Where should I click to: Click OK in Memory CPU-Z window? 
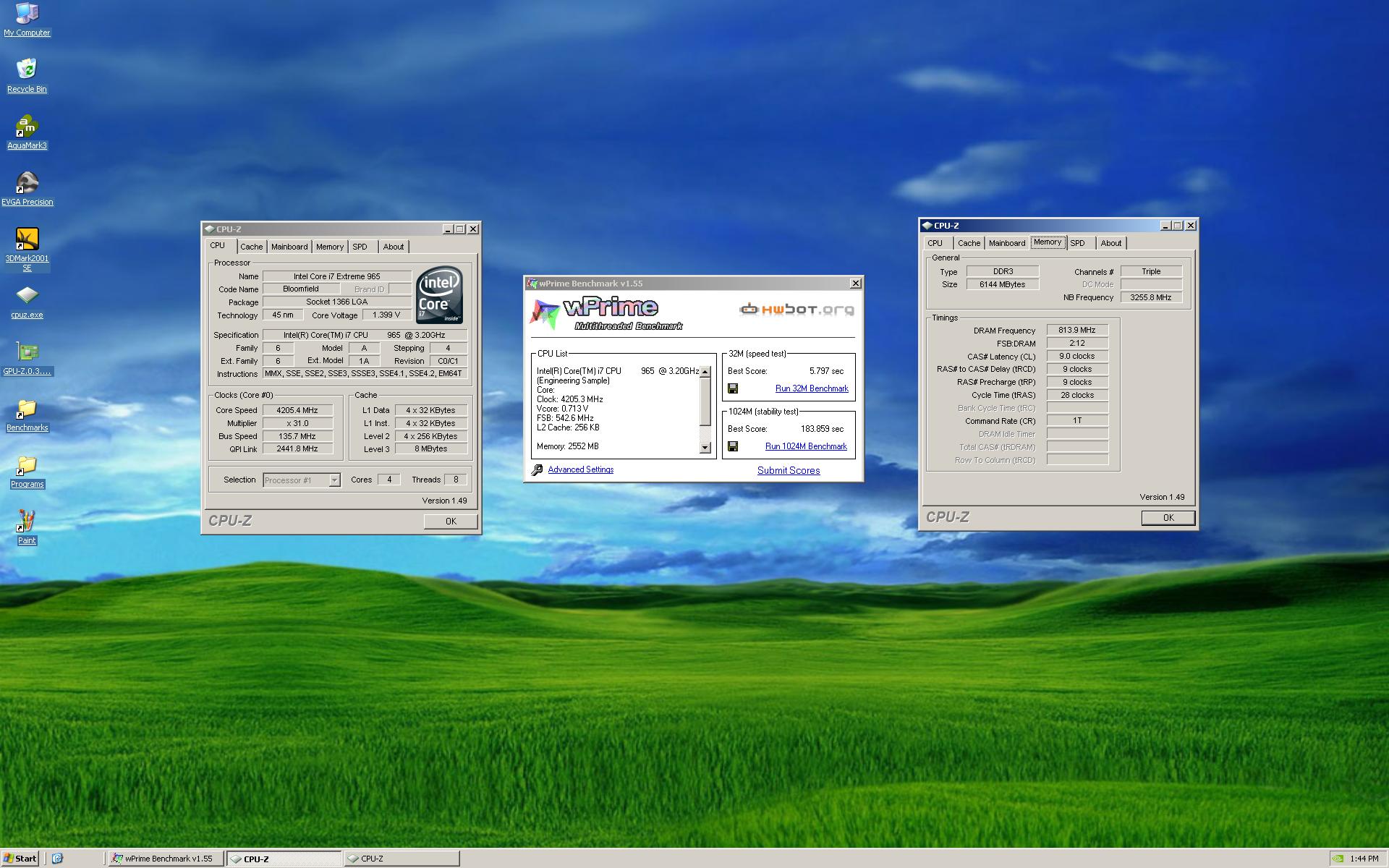click(x=1168, y=518)
